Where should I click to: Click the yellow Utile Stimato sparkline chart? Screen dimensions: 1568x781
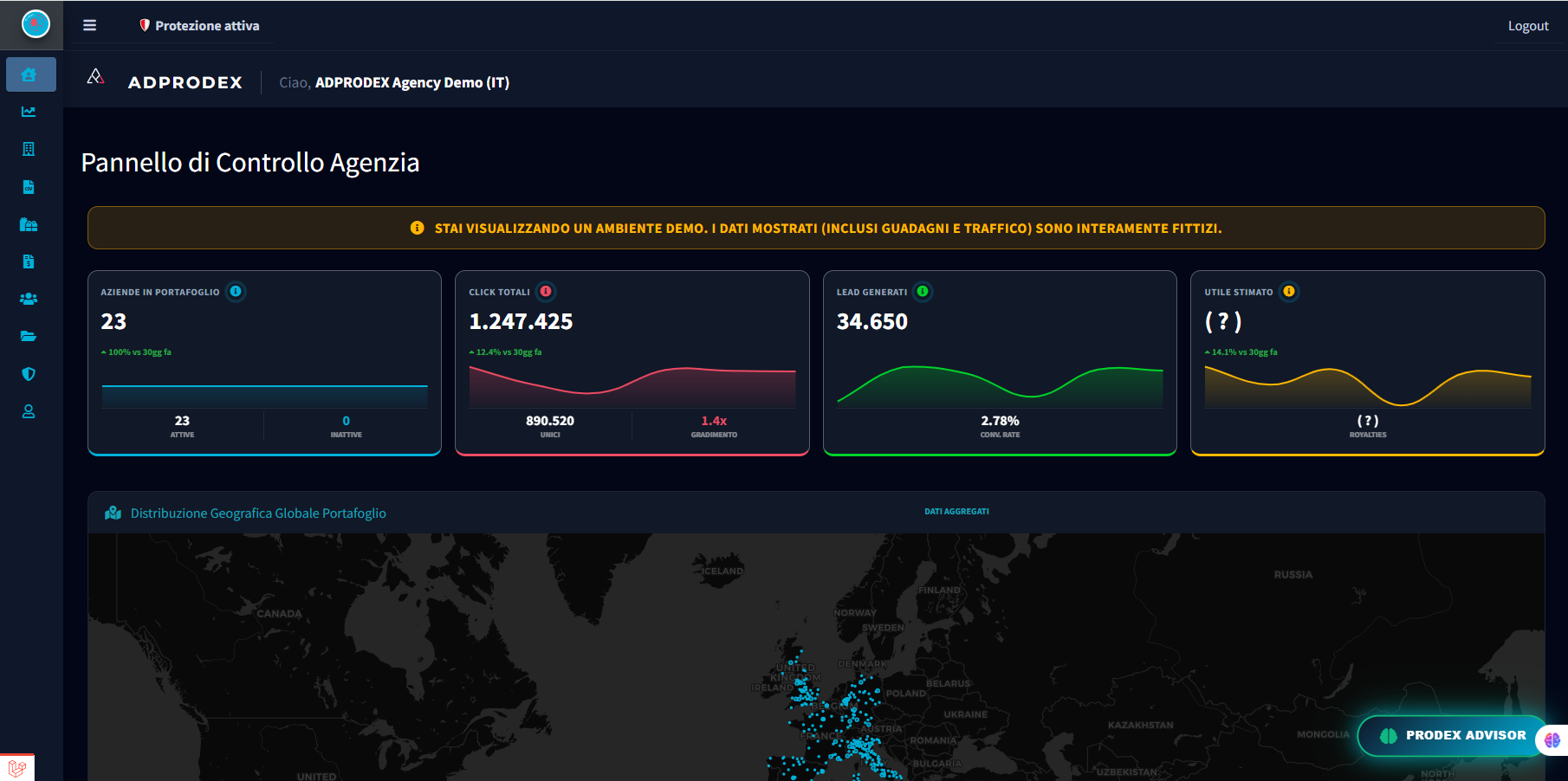(x=1368, y=386)
